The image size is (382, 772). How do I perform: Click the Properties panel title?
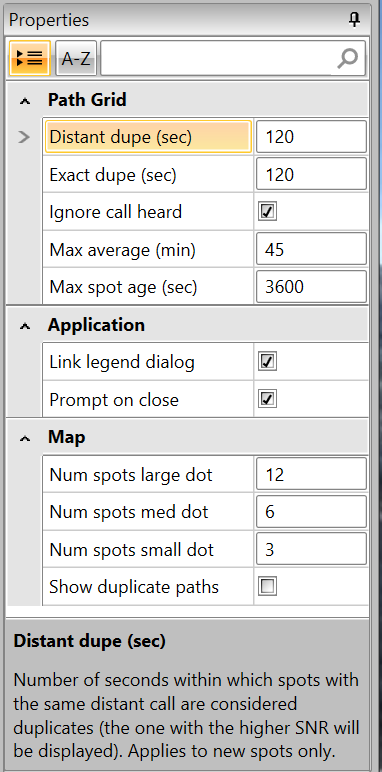tap(49, 20)
